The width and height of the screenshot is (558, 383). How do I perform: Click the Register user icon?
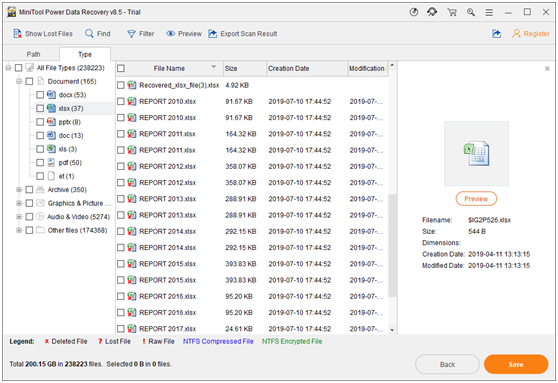tap(516, 33)
